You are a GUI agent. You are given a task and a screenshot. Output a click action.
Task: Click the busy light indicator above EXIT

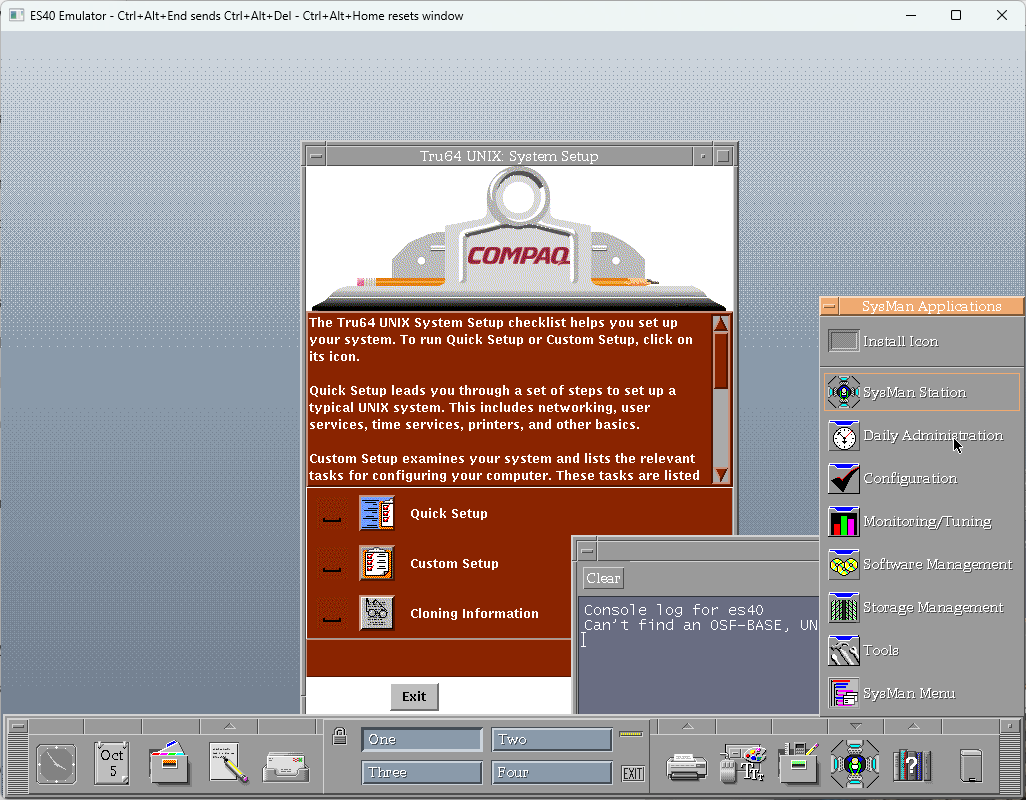(x=631, y=734)
